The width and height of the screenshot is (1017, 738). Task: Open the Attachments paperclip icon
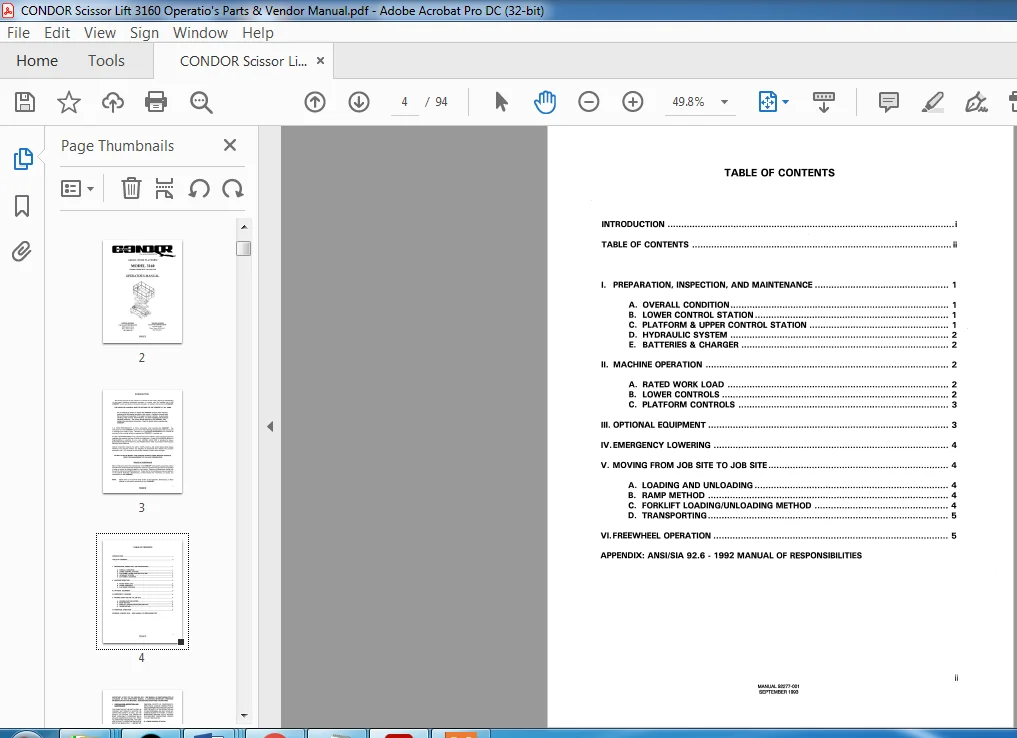[x=21, y=251]
